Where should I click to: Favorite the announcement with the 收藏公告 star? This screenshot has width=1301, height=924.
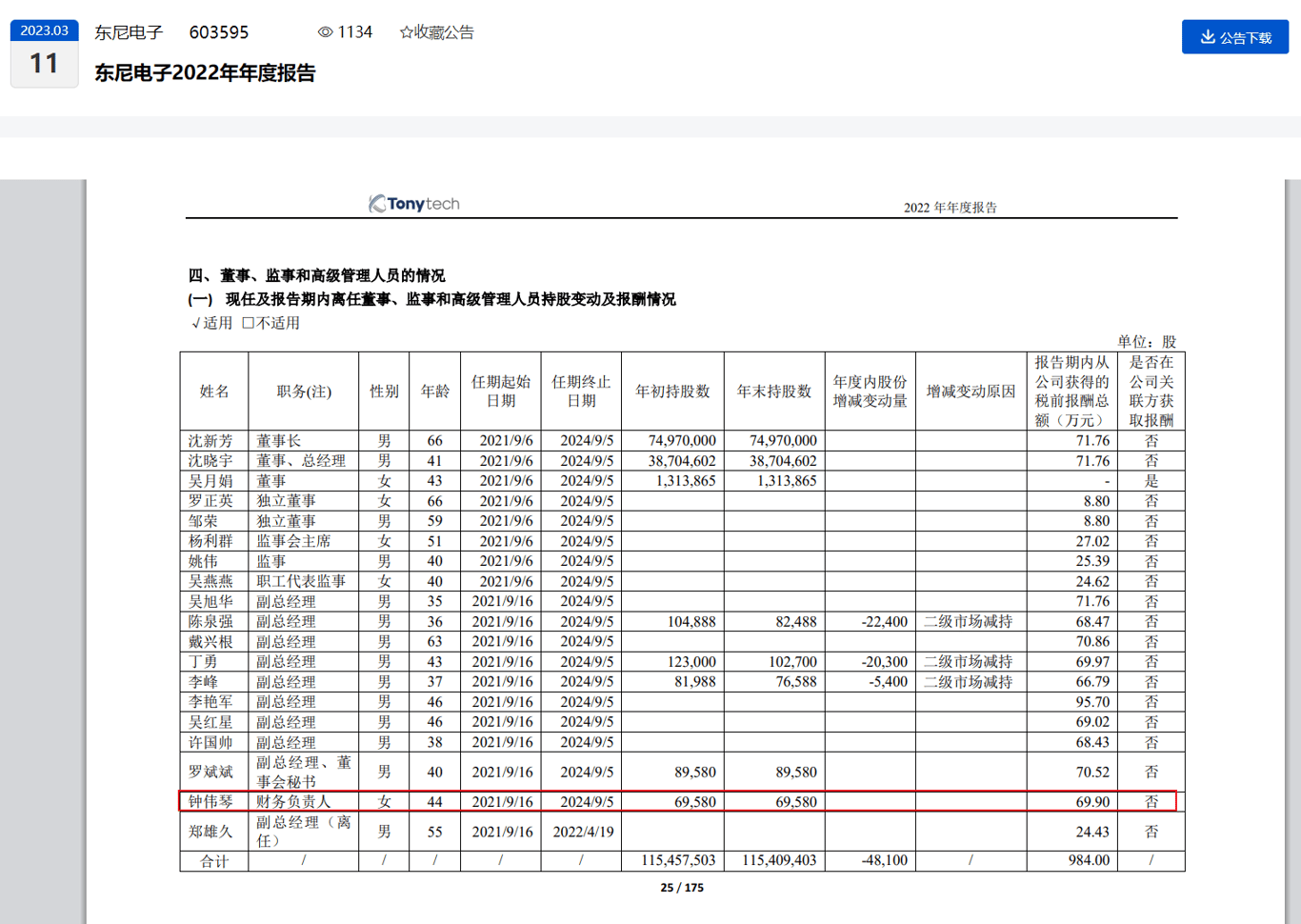436,32
